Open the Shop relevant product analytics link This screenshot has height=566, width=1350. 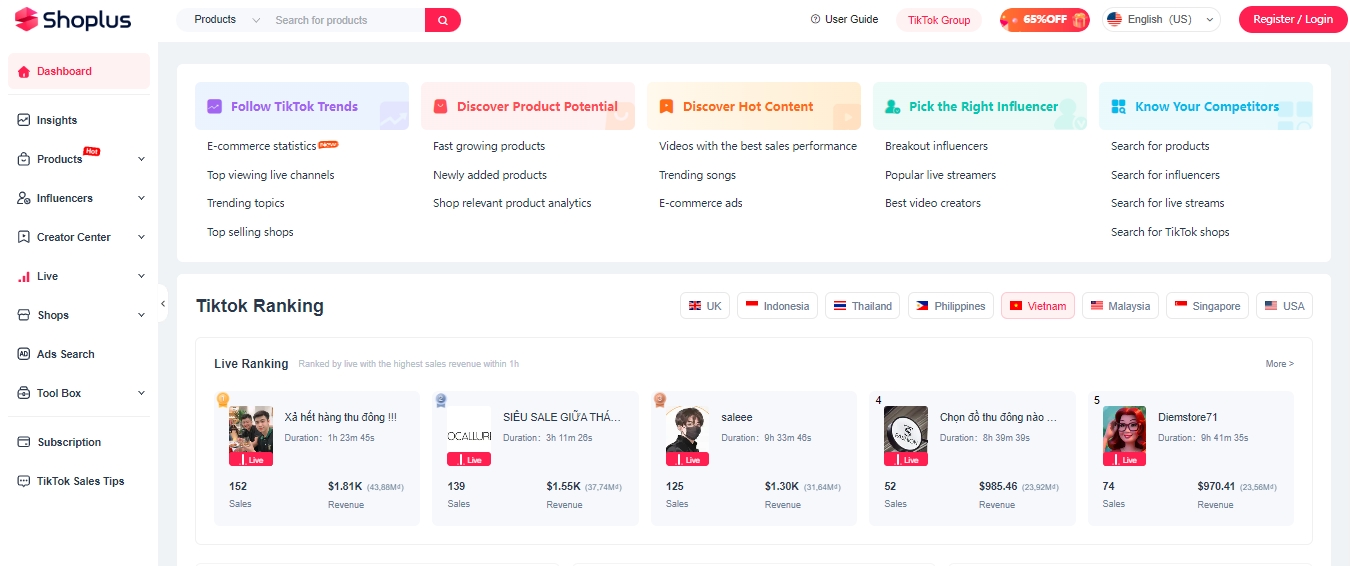(512, 203)
